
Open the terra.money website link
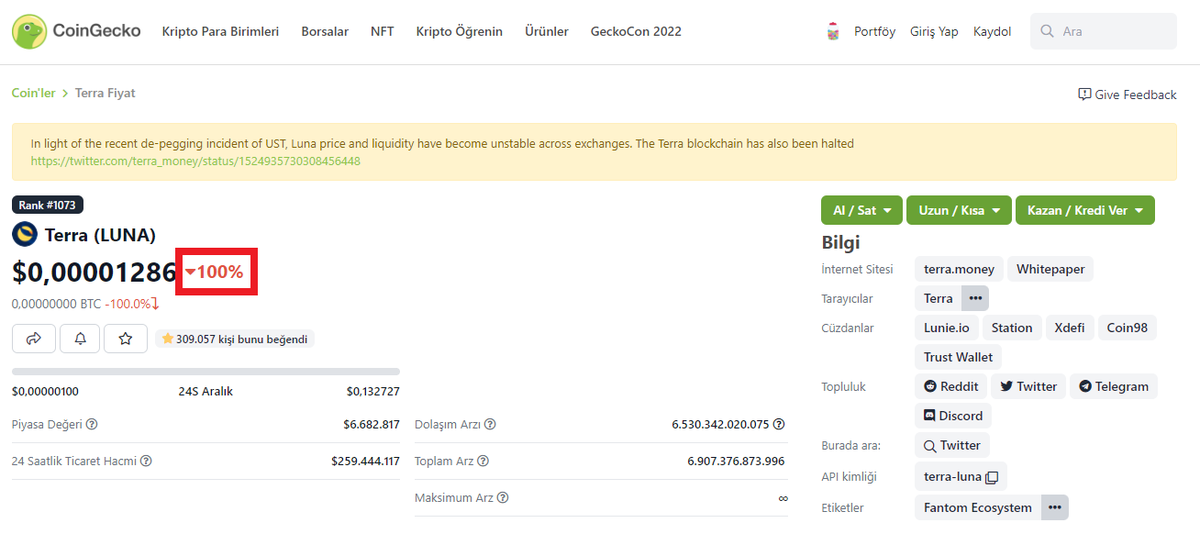(959, 269)
